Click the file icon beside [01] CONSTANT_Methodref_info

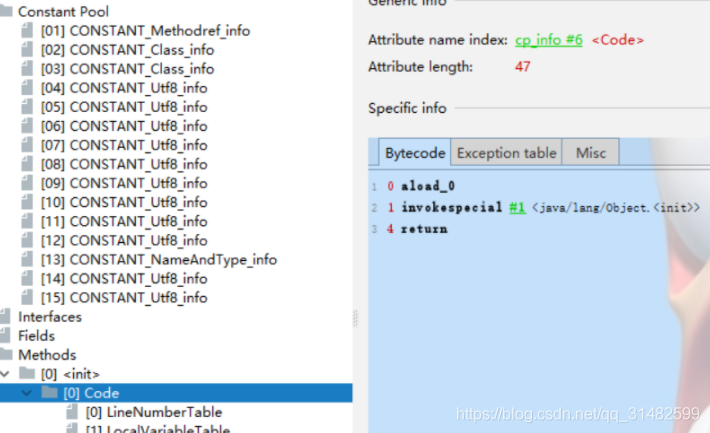[28, 31]
